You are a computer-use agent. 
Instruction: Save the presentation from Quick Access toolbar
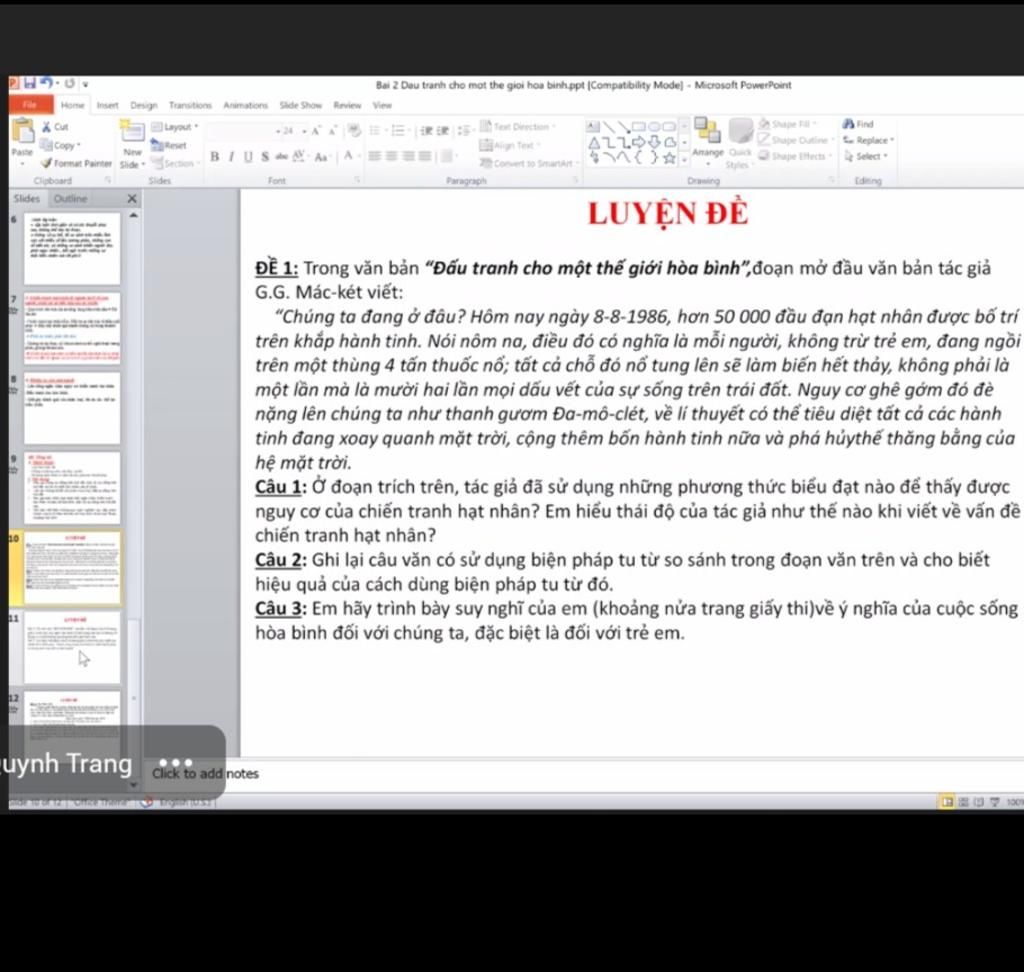tap(30, 83)
